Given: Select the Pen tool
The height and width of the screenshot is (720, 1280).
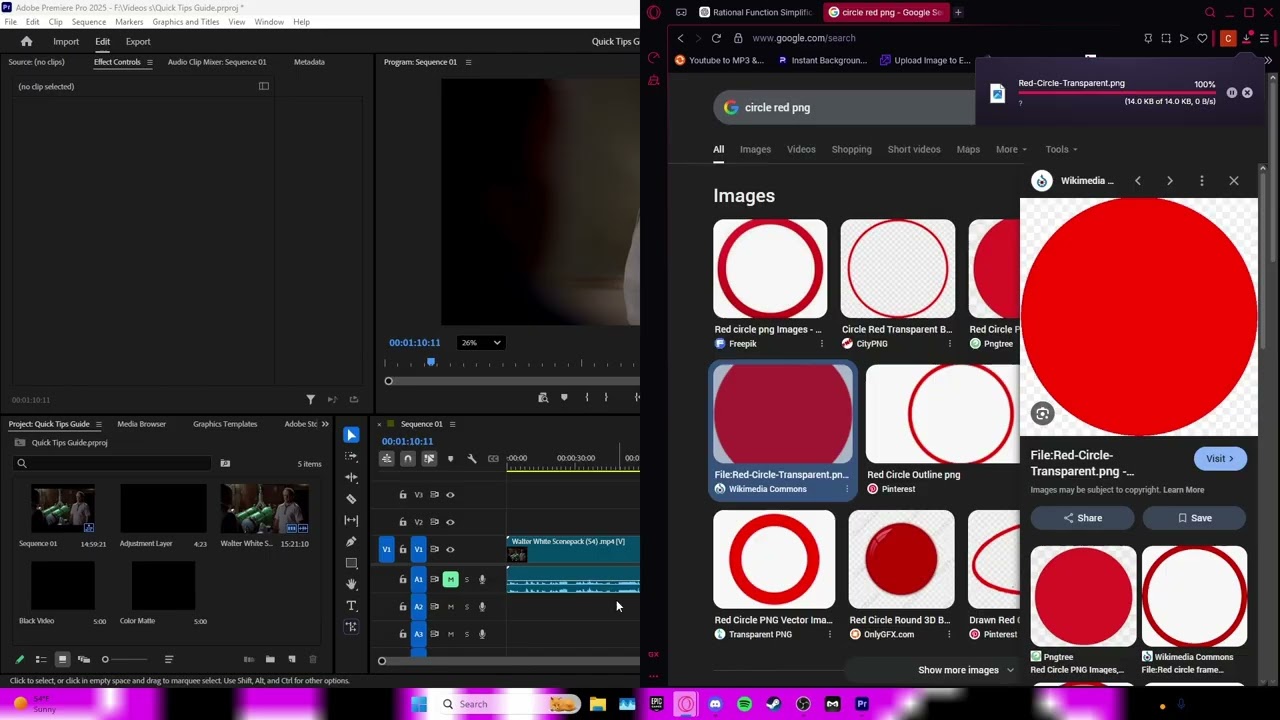Looking at the screenshot, I should click(x=351, y=541).
